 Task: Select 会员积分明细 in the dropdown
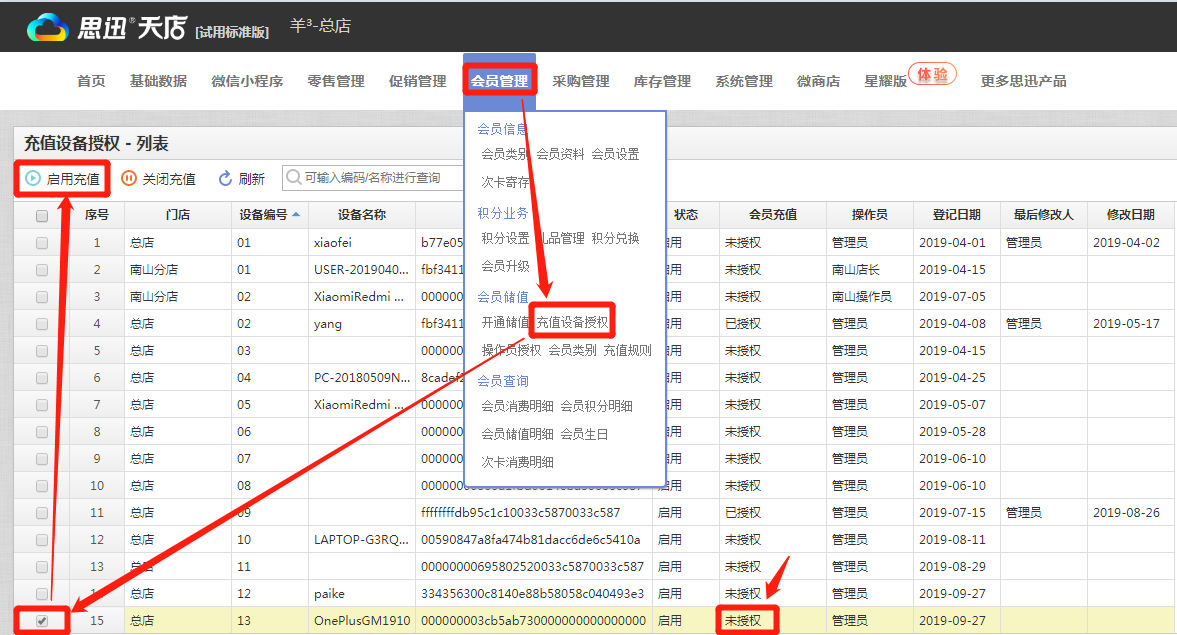597,406
